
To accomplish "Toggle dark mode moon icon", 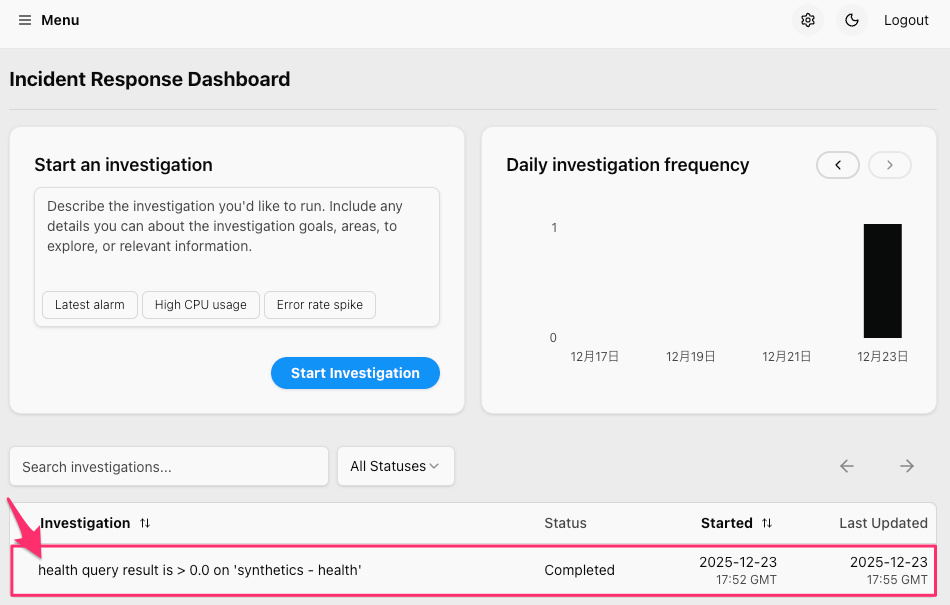I will point(852,20).
